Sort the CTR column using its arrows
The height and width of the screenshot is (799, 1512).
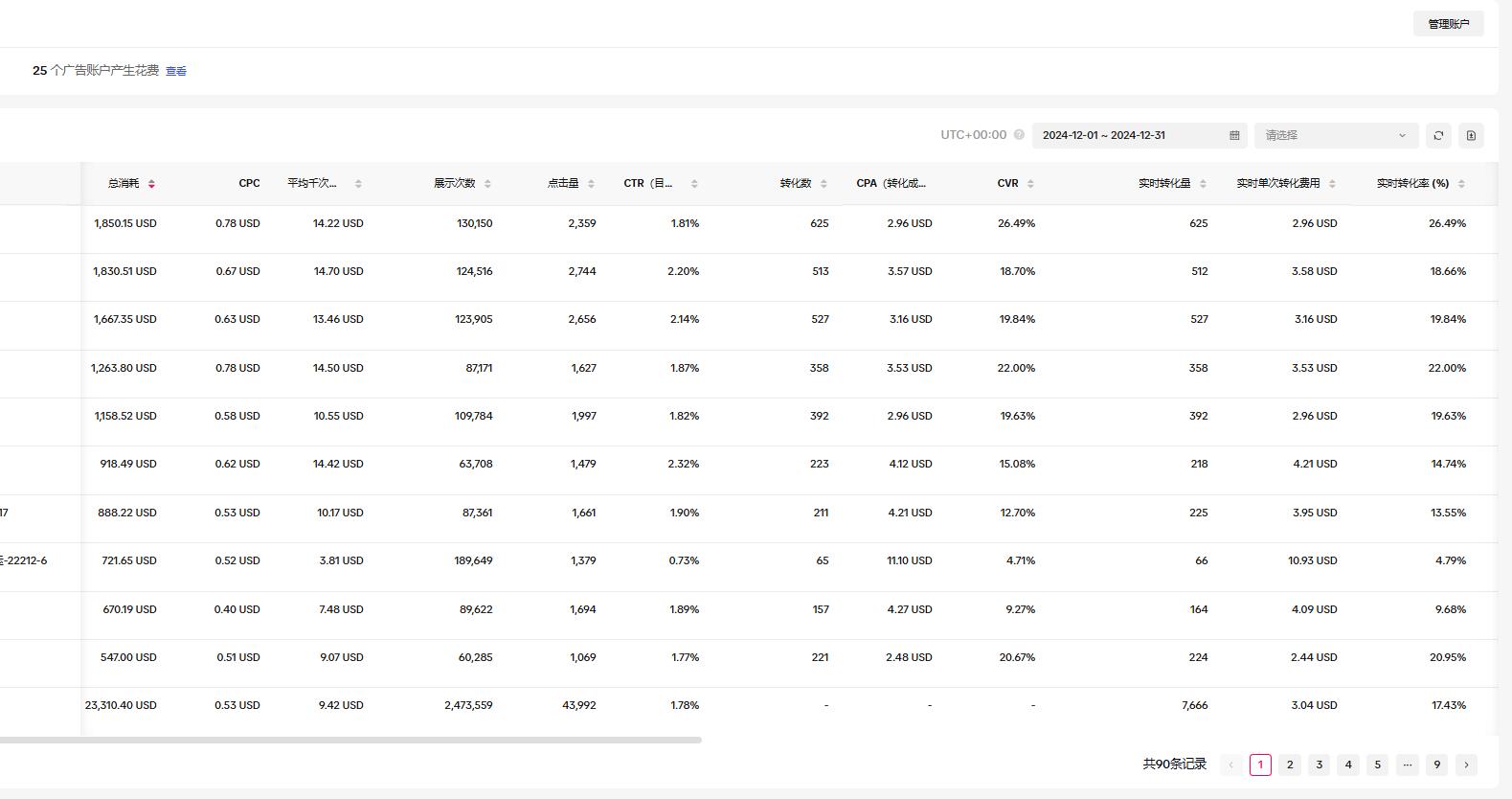(x=694, y=184)
